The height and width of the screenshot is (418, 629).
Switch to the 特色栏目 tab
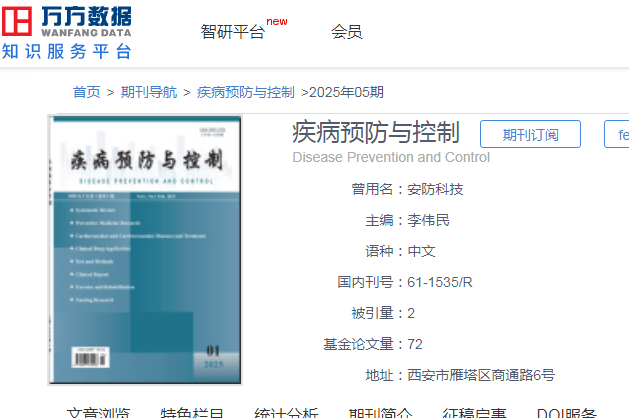192,412
